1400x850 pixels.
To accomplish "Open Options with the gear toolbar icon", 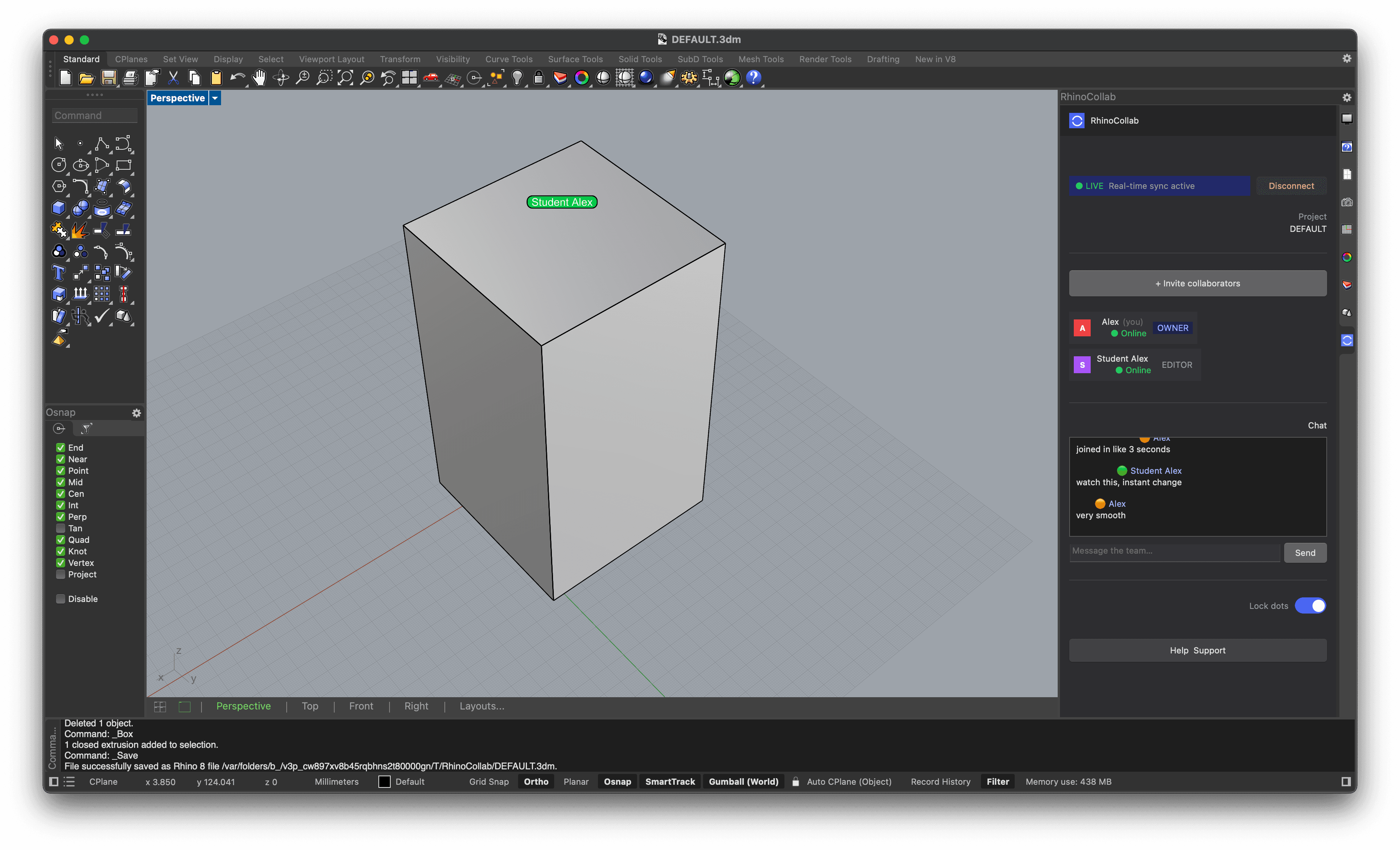I will tap(689, 78).
